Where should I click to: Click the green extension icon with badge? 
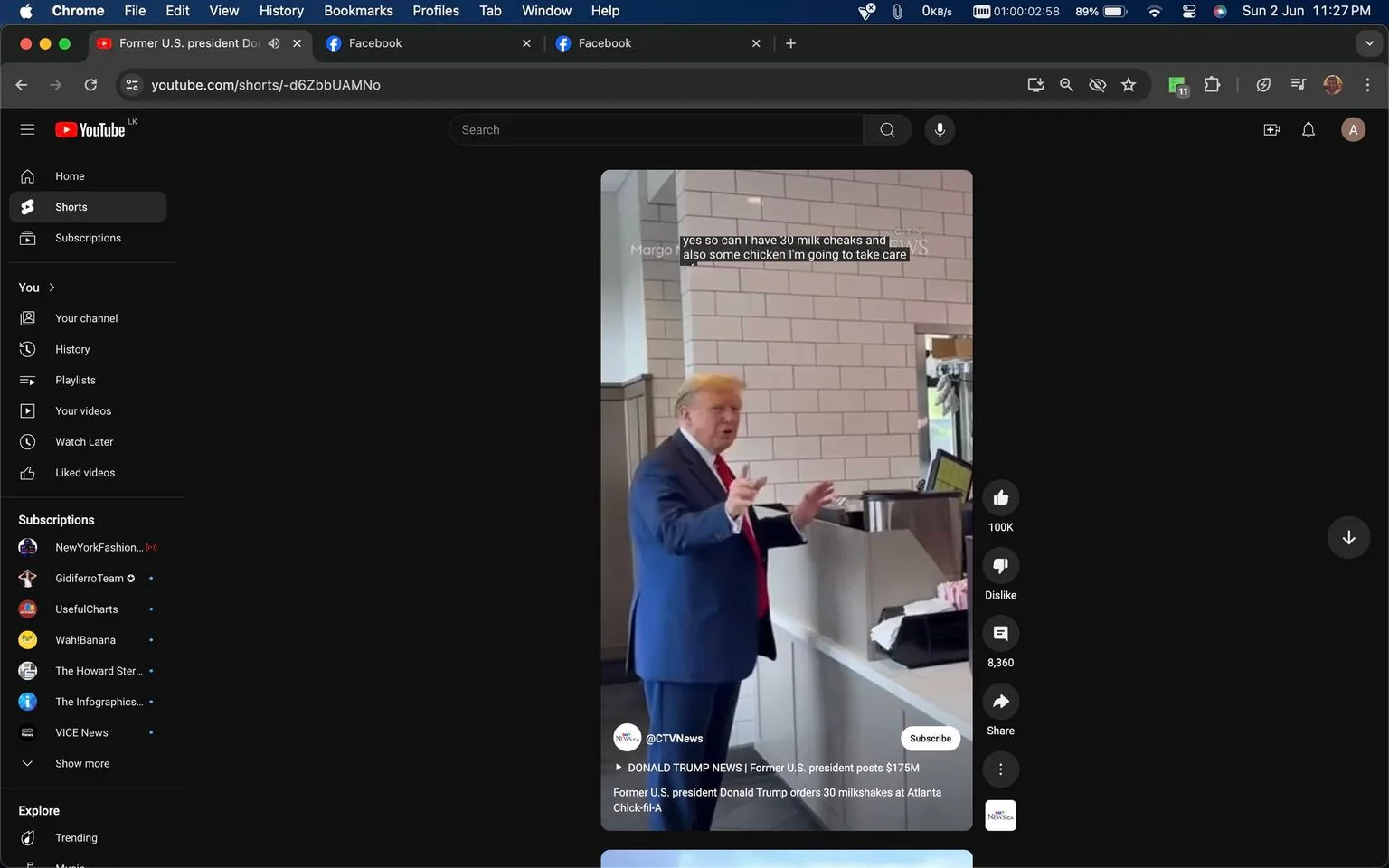1176,85
